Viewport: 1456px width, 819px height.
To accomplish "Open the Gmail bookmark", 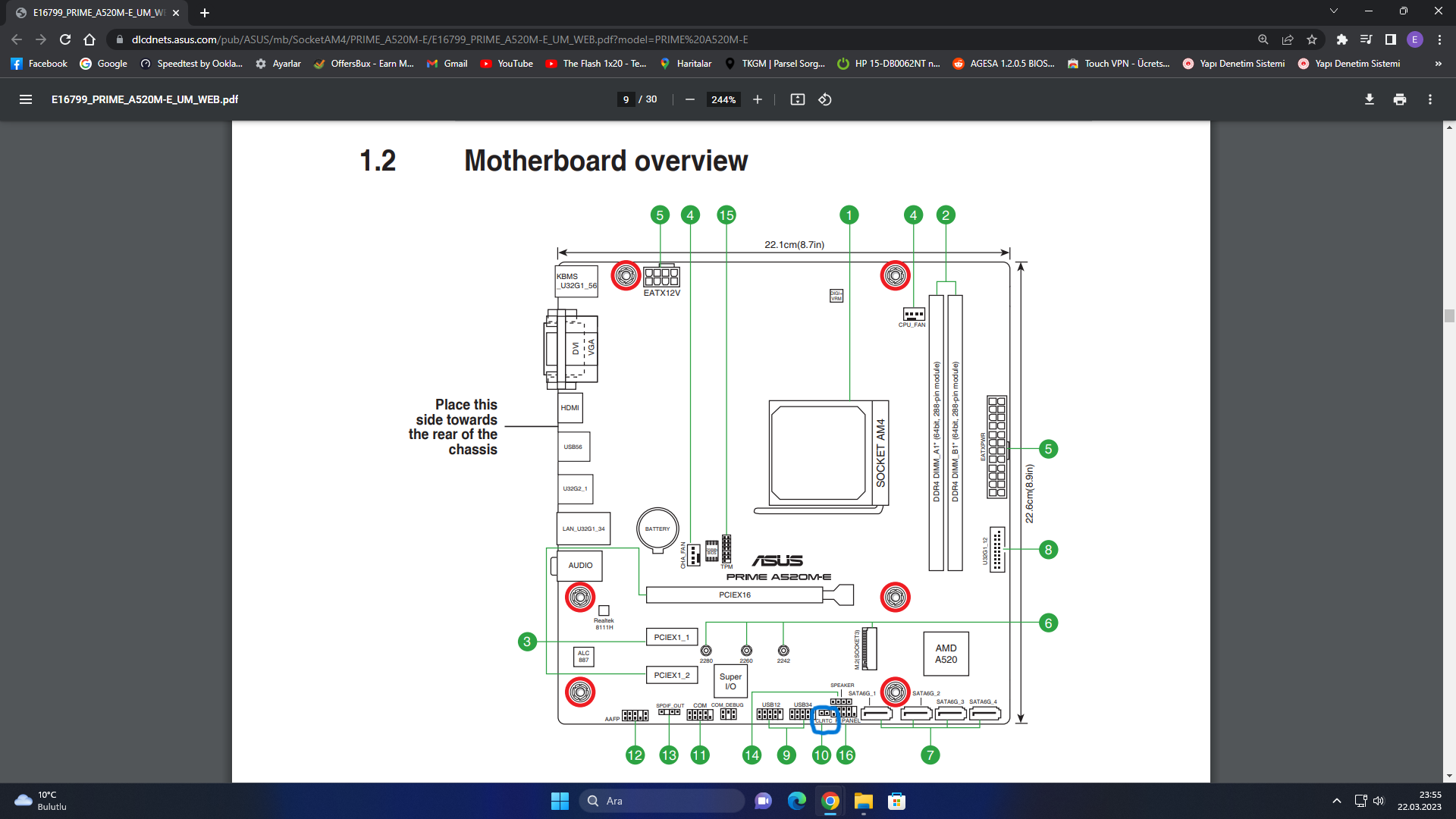I will pyautogui.click(x=447, y=64).
